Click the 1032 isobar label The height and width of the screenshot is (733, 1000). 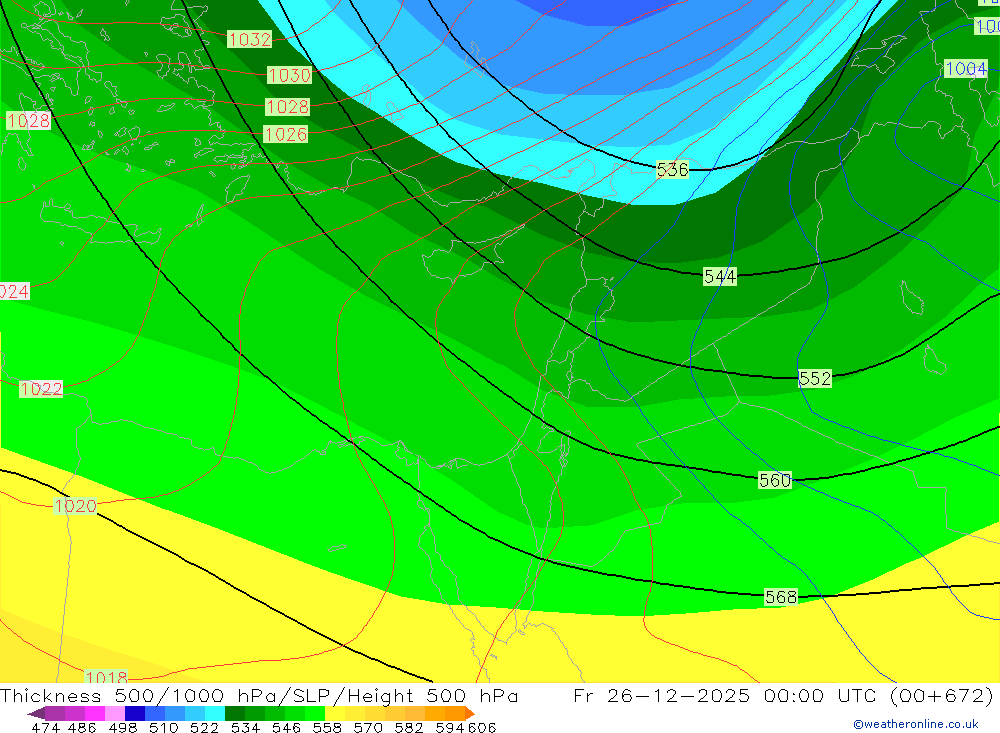(249, 40)
